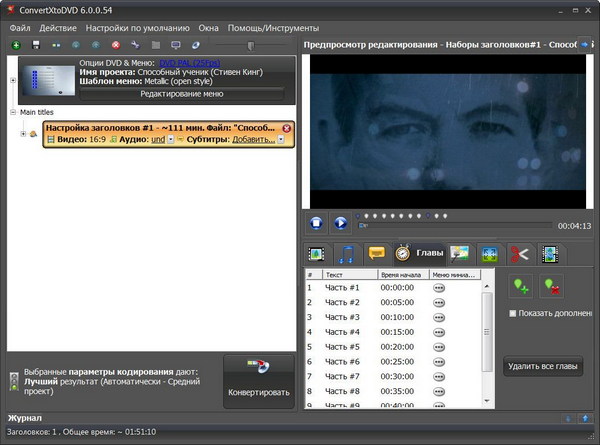Click the green add file toolbar icon
Screen dimensions: 600x445
[x=16, y=45]
